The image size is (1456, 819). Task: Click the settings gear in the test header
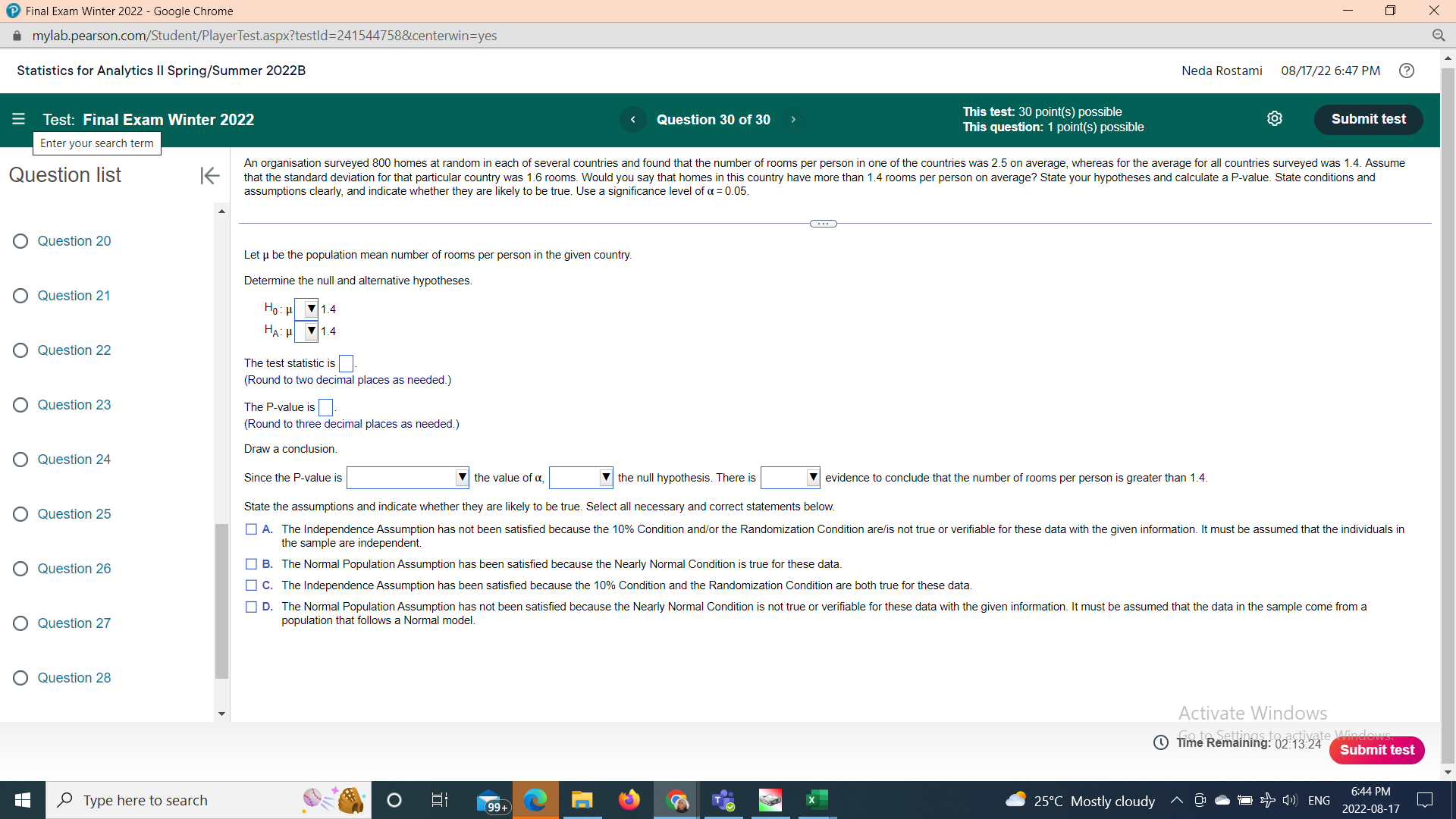[x=1275, y=118]
